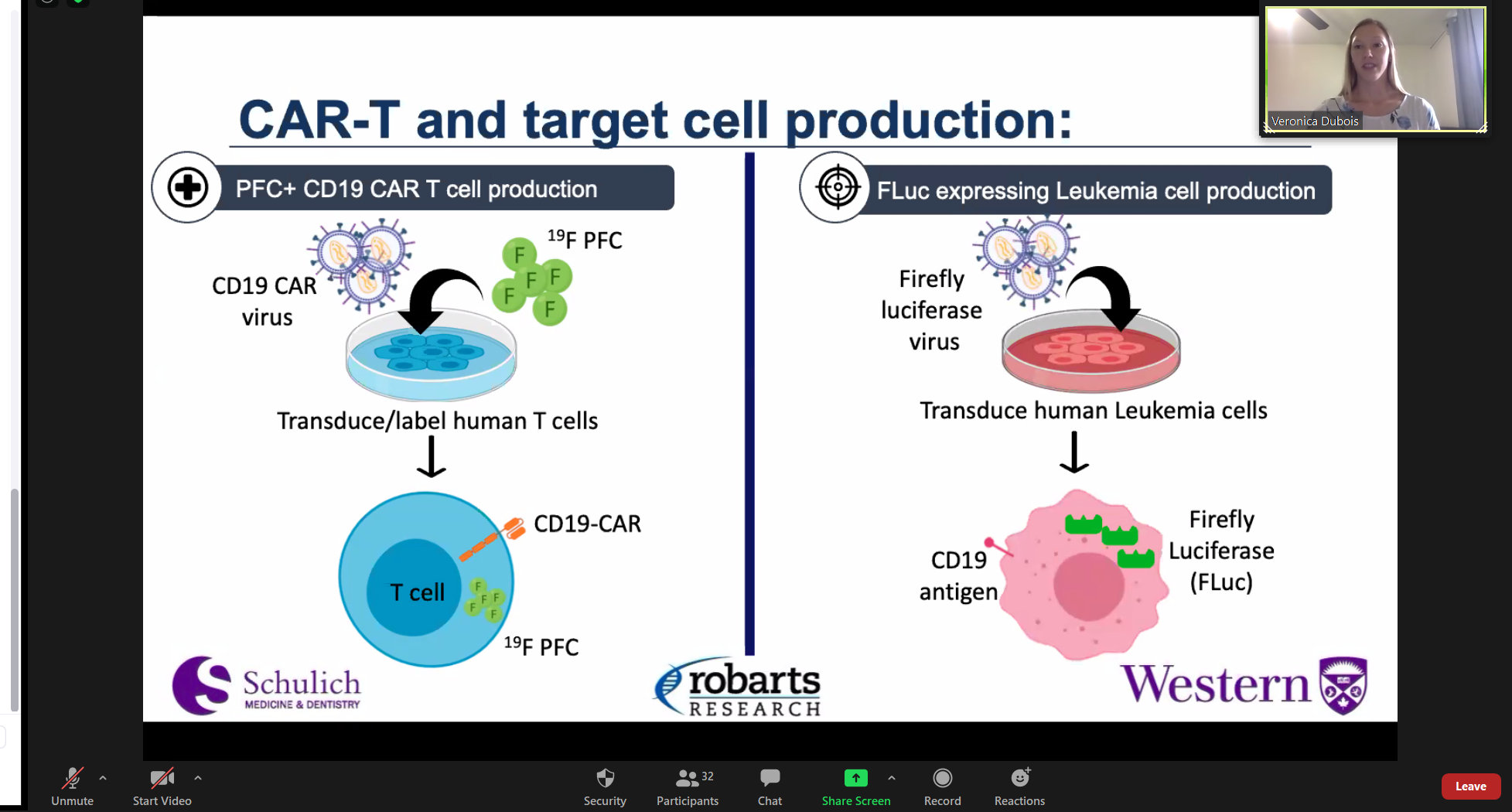
Task: Select Veronica Dubois's video thumbnail
Action: click(x=1375, y=69)
